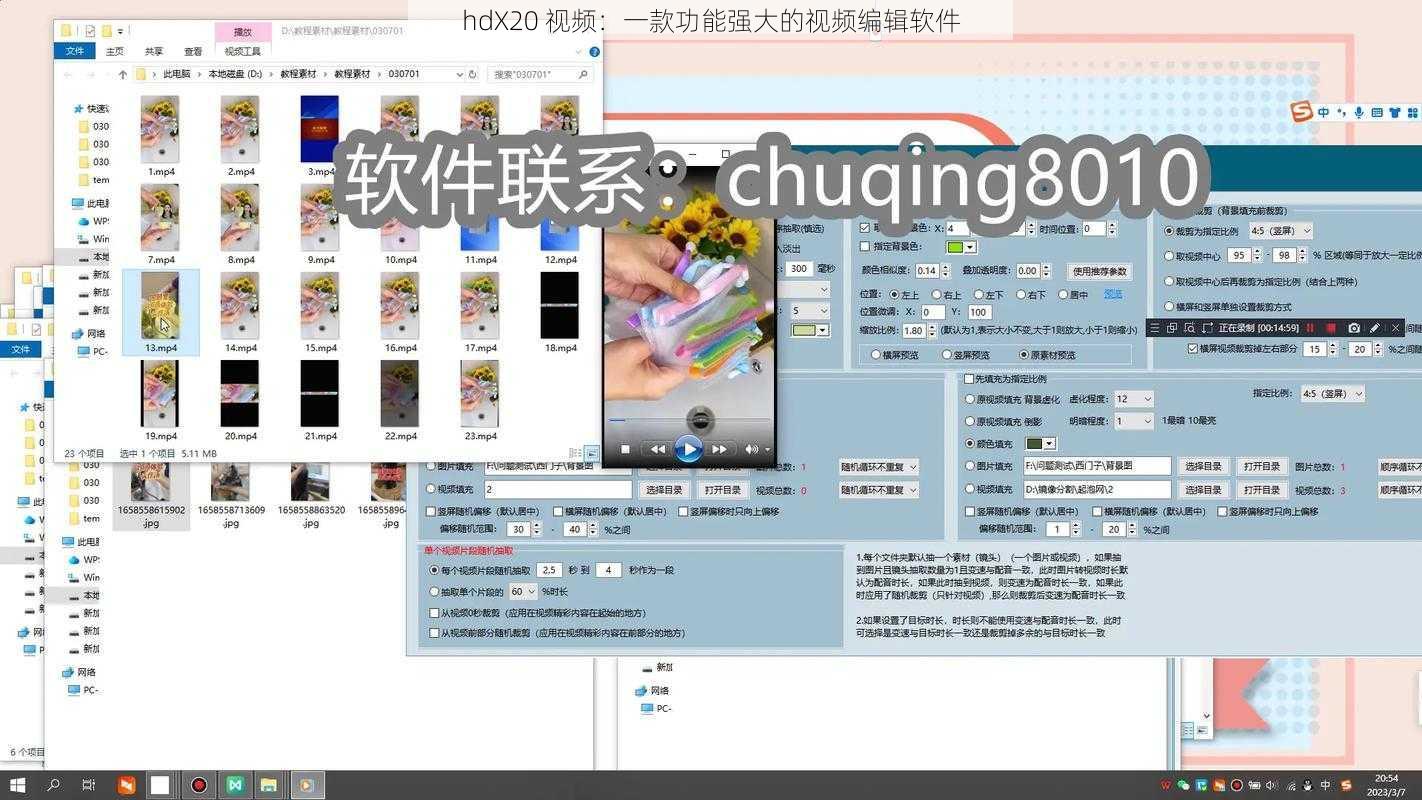Switch to the 主页 ribbon tab
The image size is (1422, 800).
pos(115,51)
